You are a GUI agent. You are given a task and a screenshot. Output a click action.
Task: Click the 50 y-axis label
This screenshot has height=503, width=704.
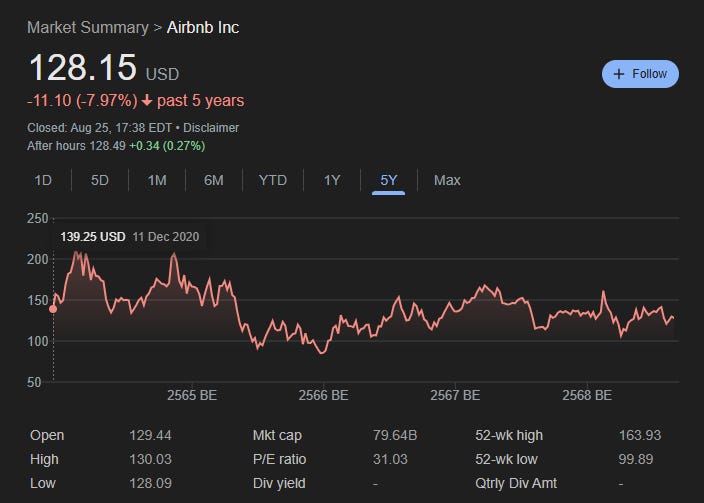coord(34,382)
